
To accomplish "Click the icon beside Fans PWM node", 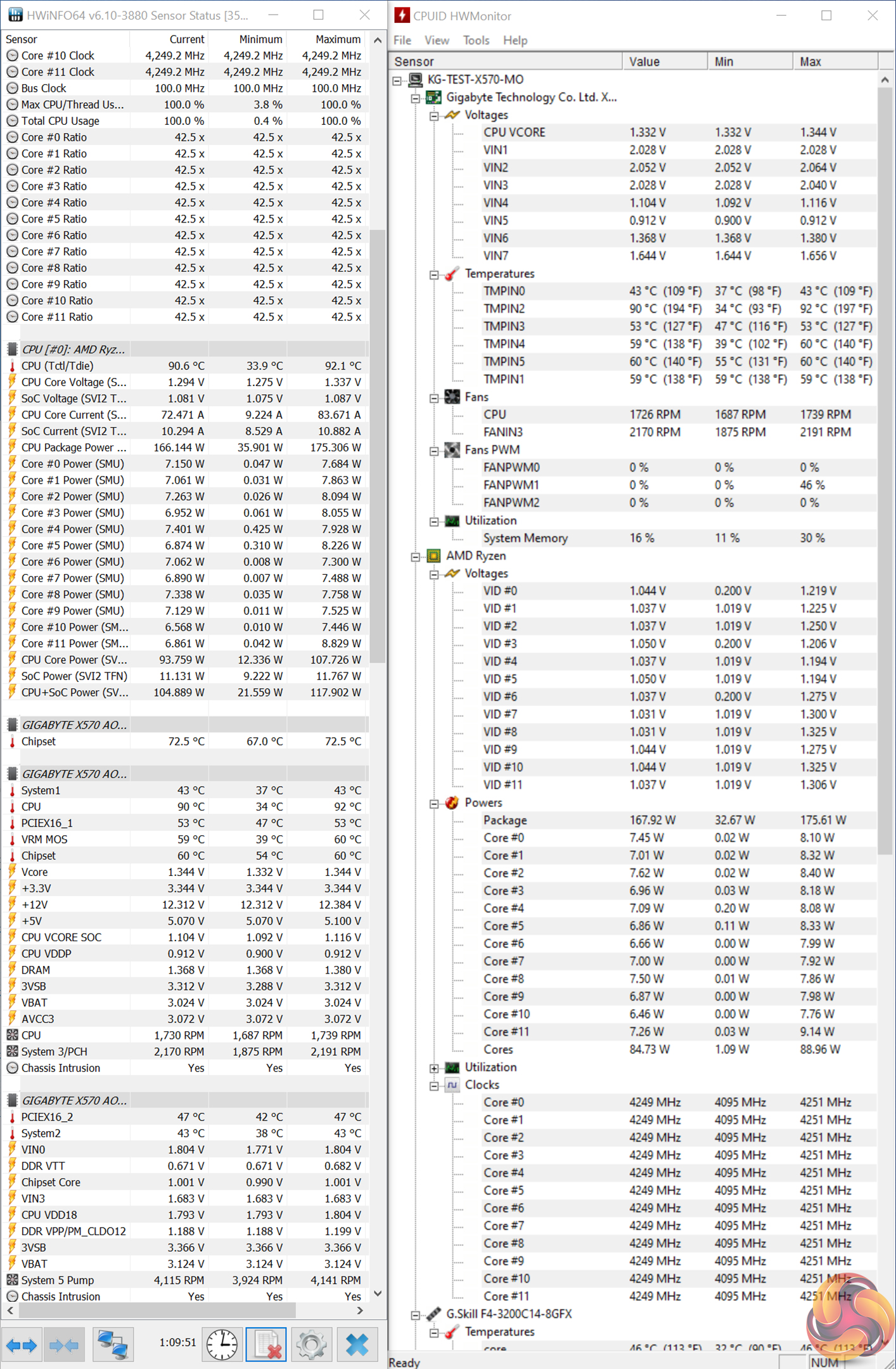I will click(x=452, y=450).
